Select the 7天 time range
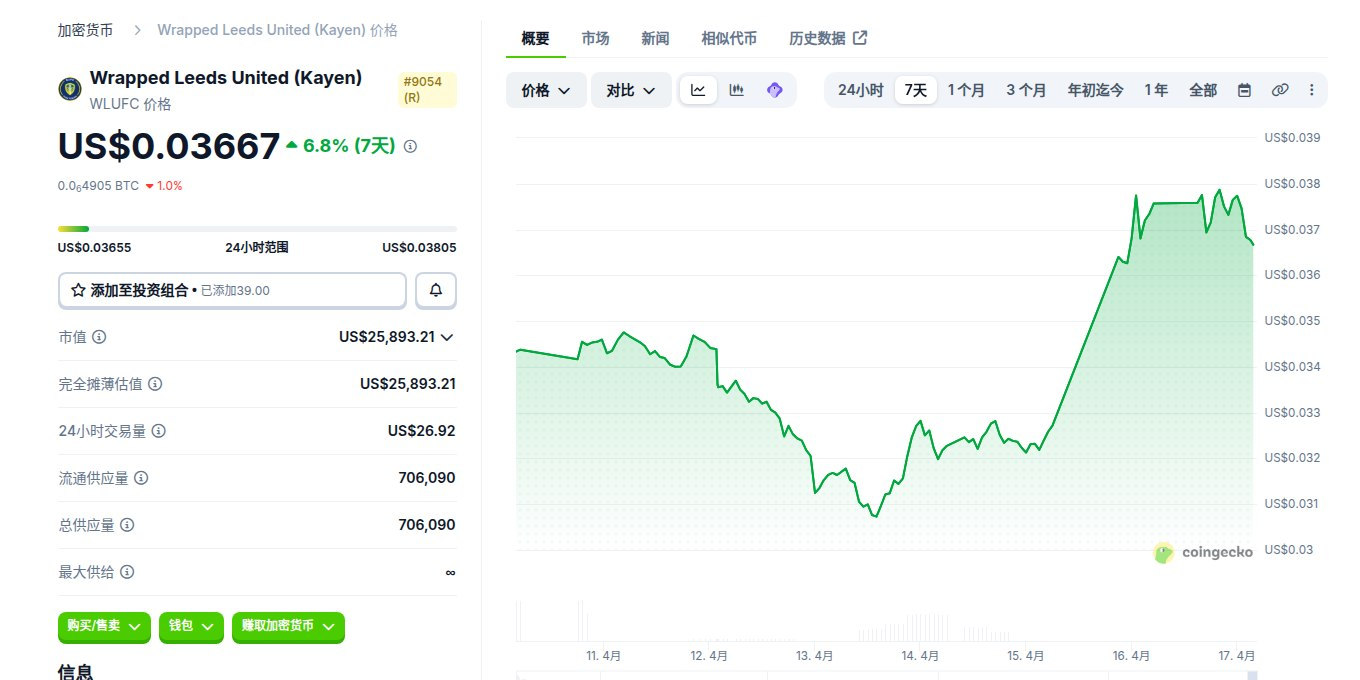 point(916,90)
